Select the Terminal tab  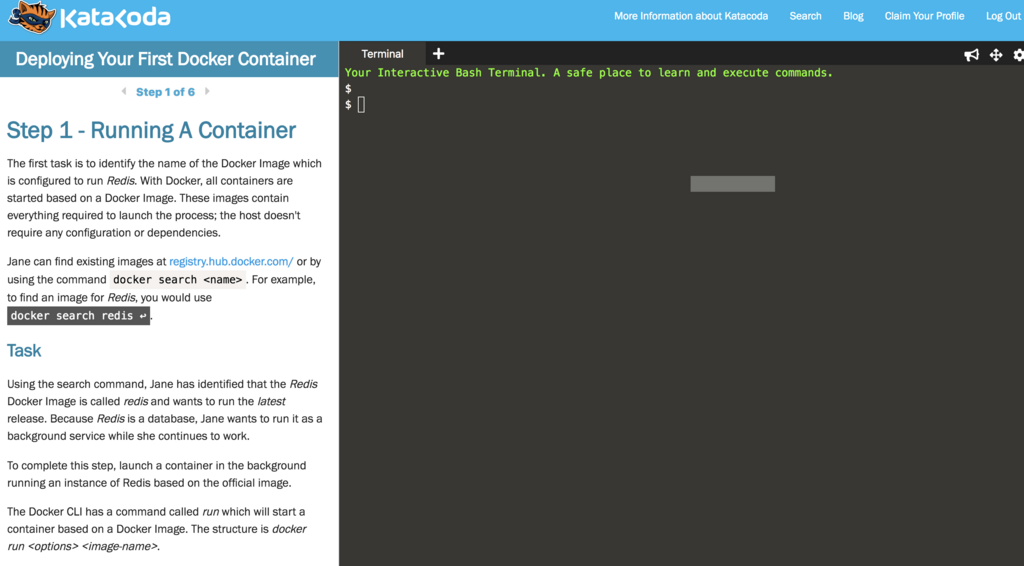[383, 54]
